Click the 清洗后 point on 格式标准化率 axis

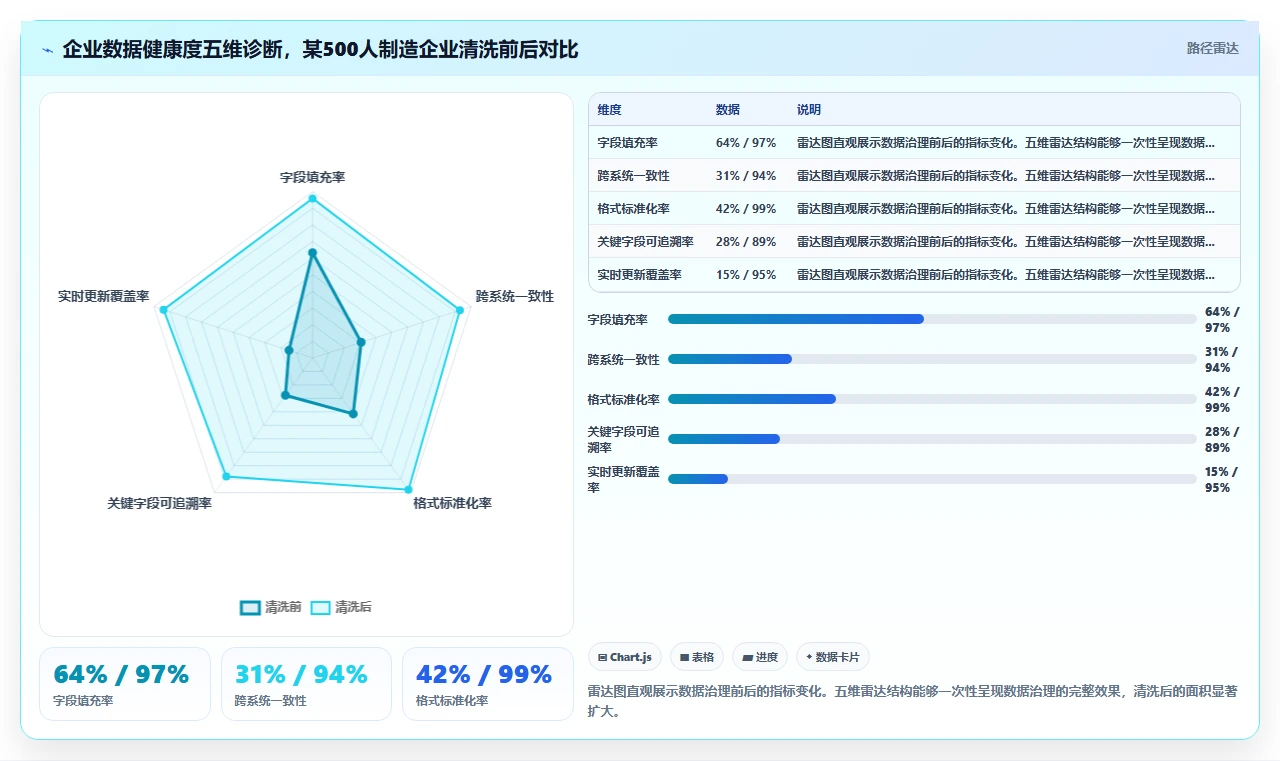coord(408,489)
